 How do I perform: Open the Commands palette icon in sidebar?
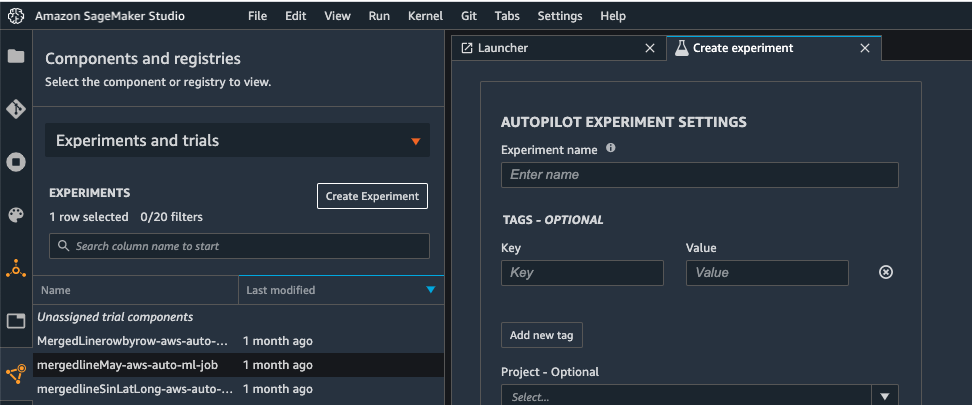pos(15,215)
